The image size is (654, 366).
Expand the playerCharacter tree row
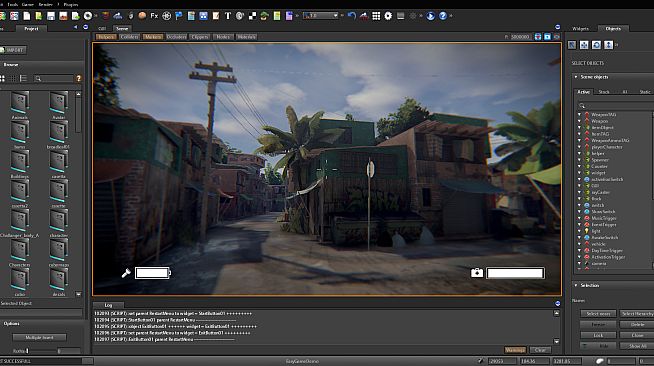point(579,147)
